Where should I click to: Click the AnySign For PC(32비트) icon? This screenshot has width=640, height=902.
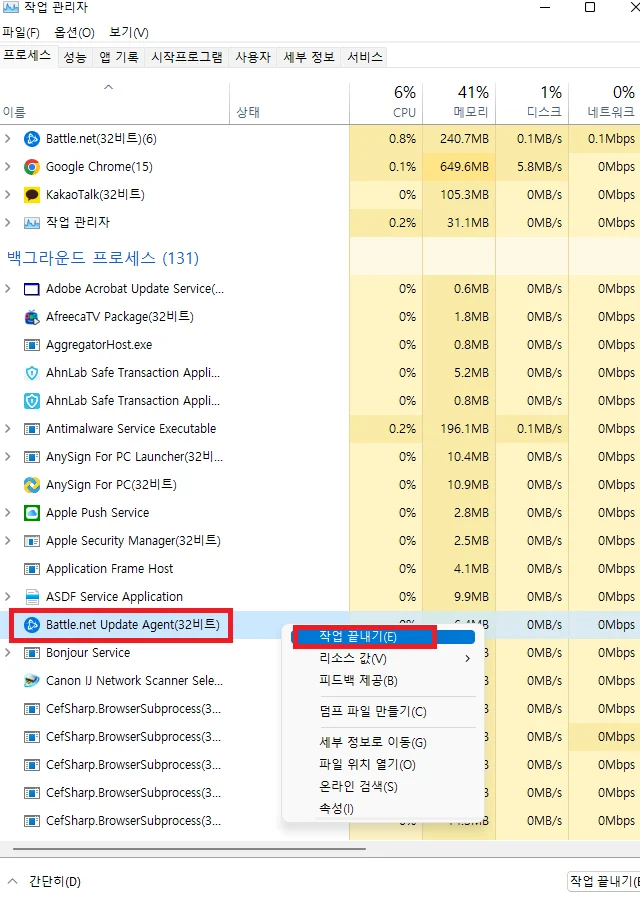click(32, 485)
